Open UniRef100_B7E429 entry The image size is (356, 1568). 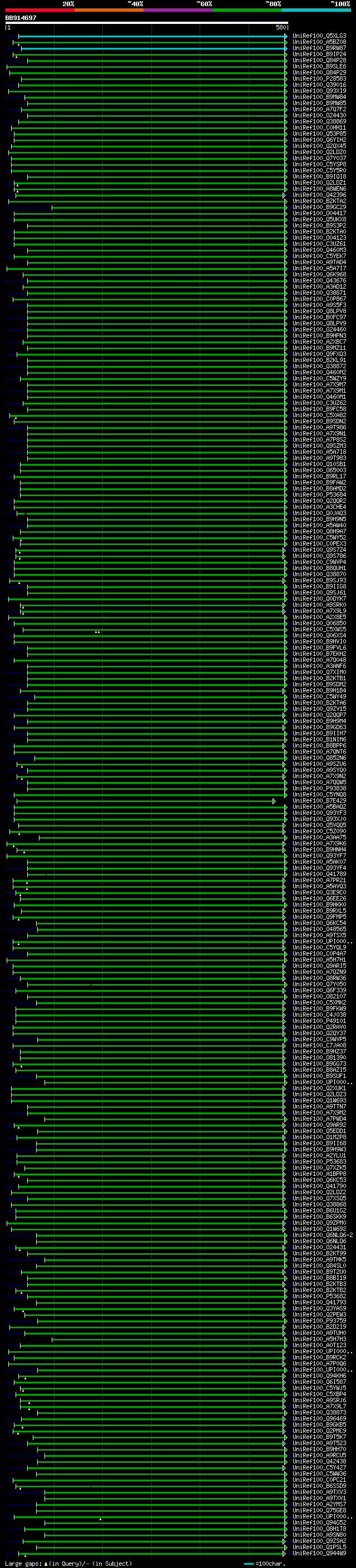tap(319, 800)
